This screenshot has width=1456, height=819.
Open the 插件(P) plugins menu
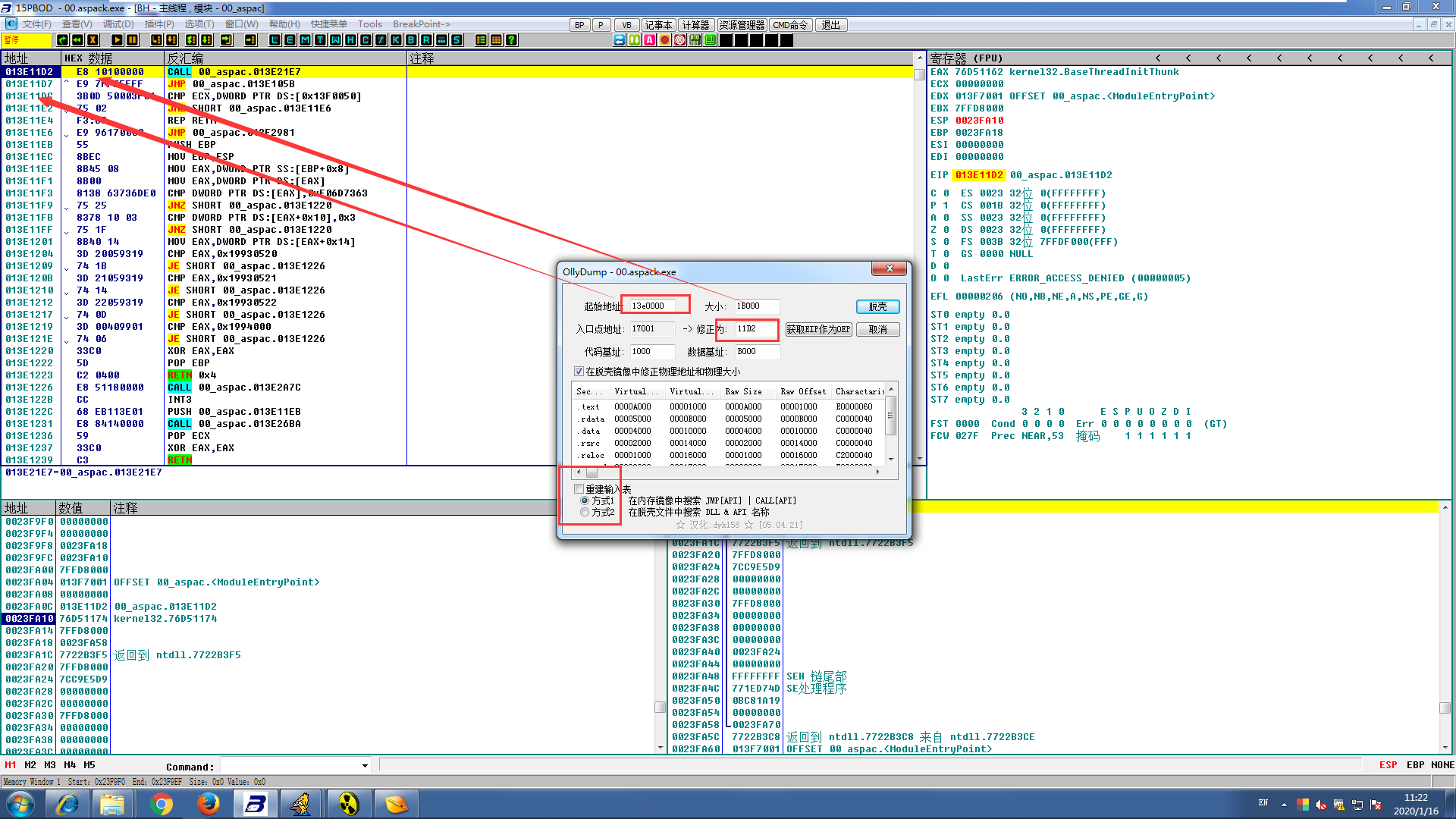(x=159, y=24)
